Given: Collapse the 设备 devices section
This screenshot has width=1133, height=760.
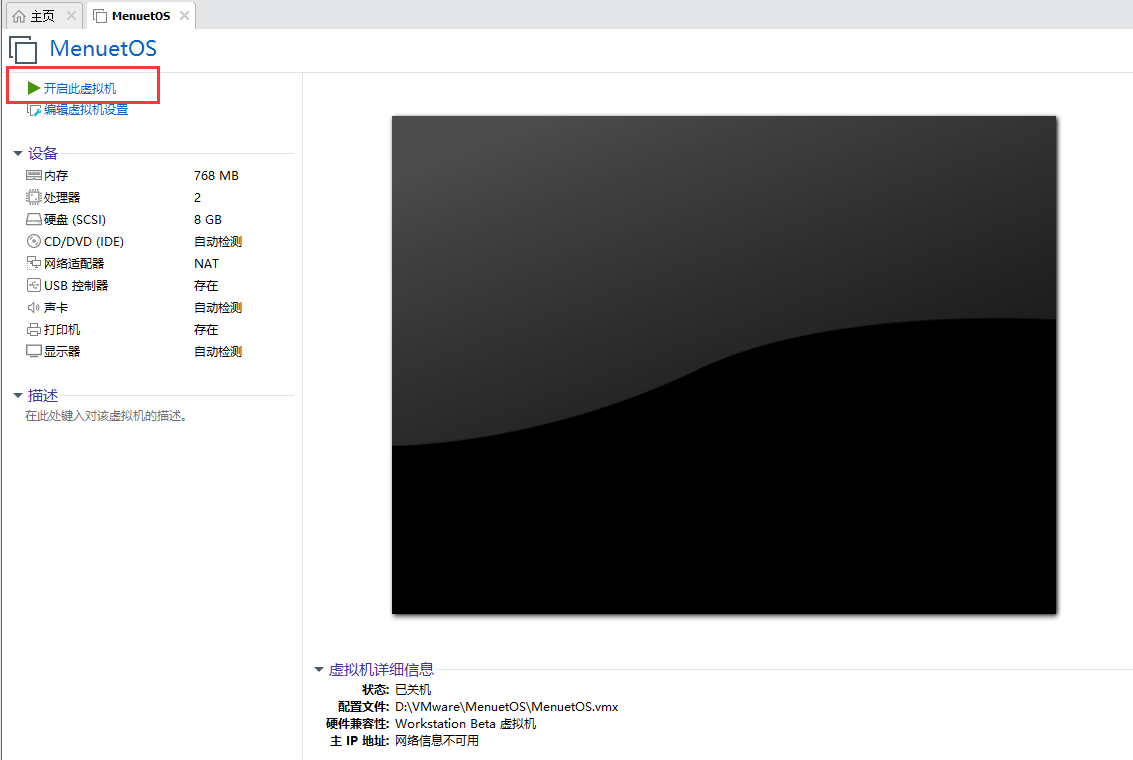Looking at the screenshot, I should pyautogui.click(x=18, y=154).
